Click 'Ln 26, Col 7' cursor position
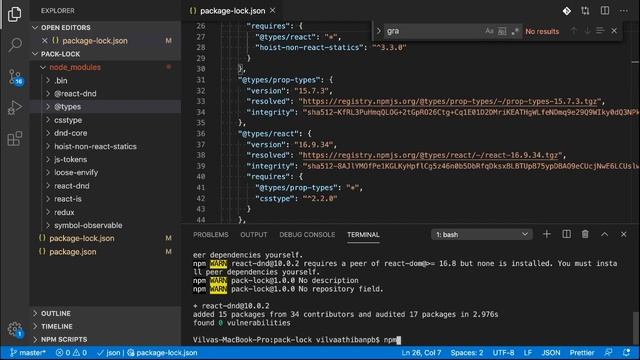The image size is (640, 360). coord(421,353)
